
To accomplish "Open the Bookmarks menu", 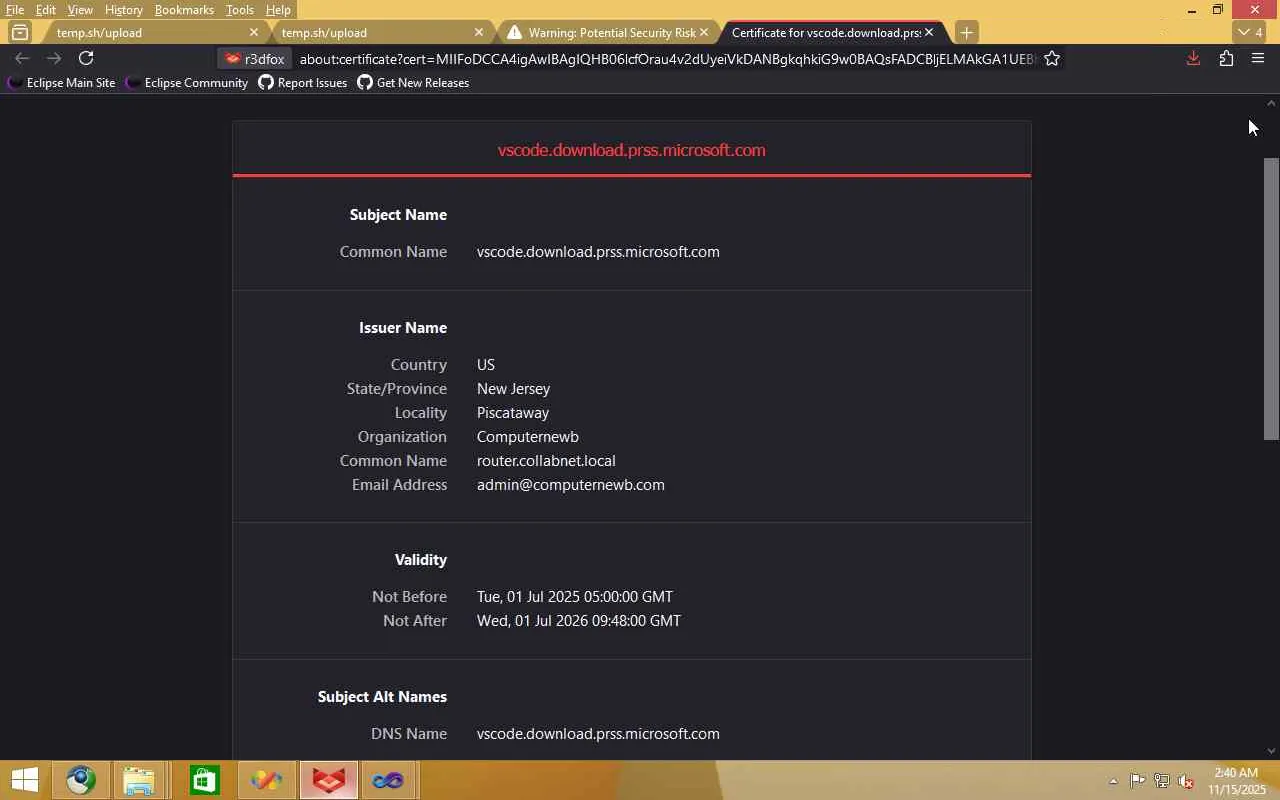I will tap(184, 10).
